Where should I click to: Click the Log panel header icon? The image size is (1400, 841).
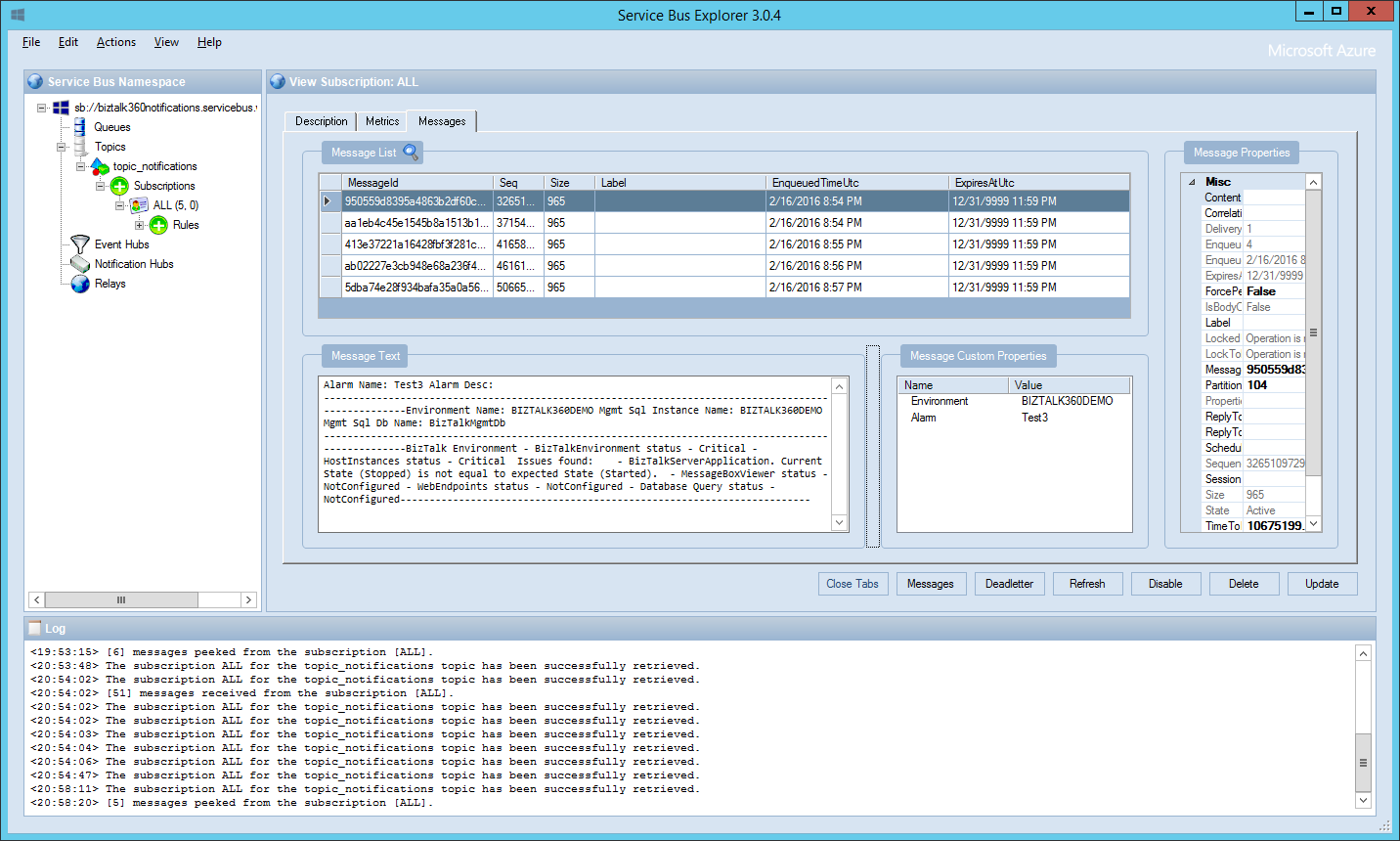pos(35,629)
